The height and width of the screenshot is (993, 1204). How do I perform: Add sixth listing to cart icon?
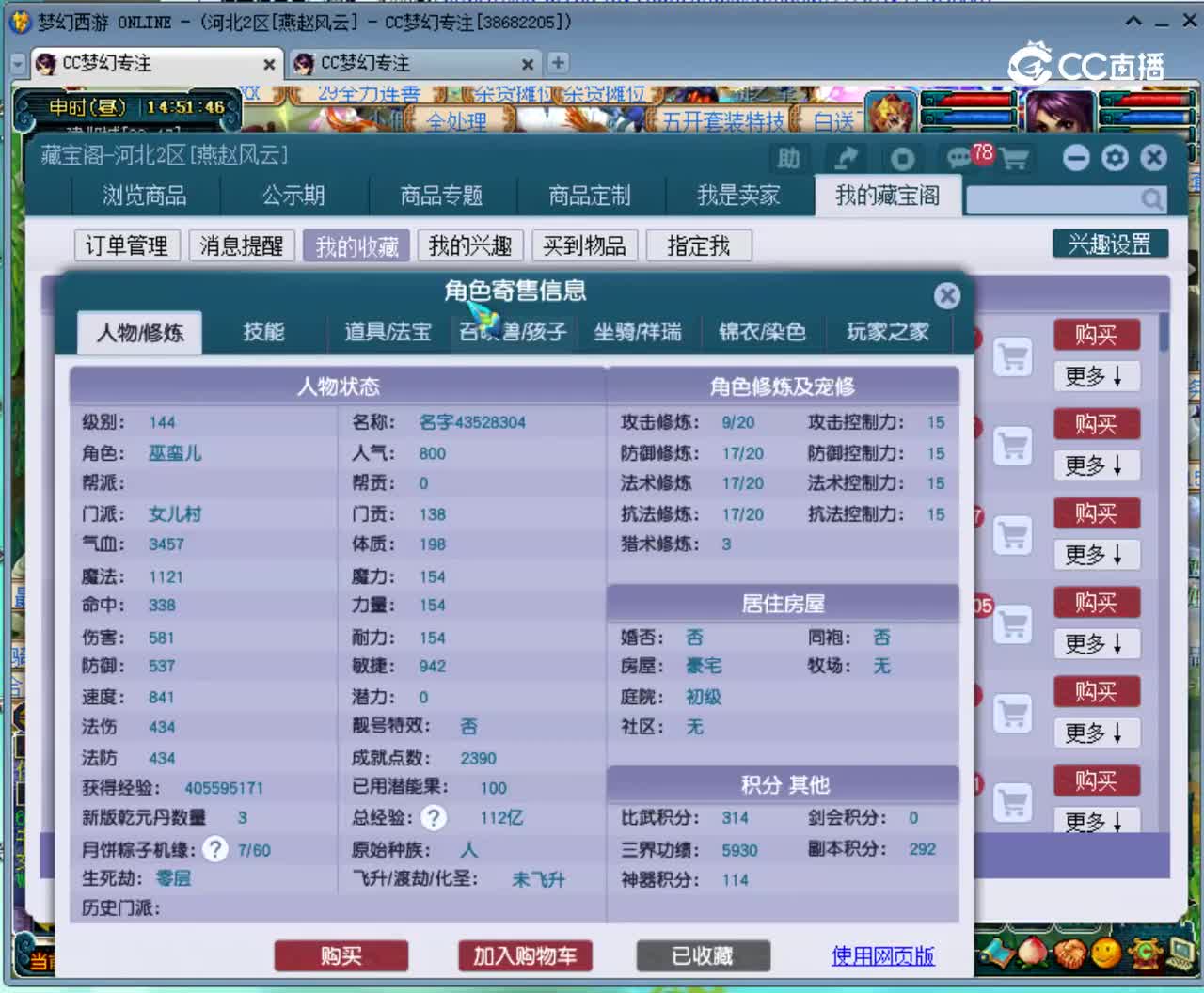1013,803
